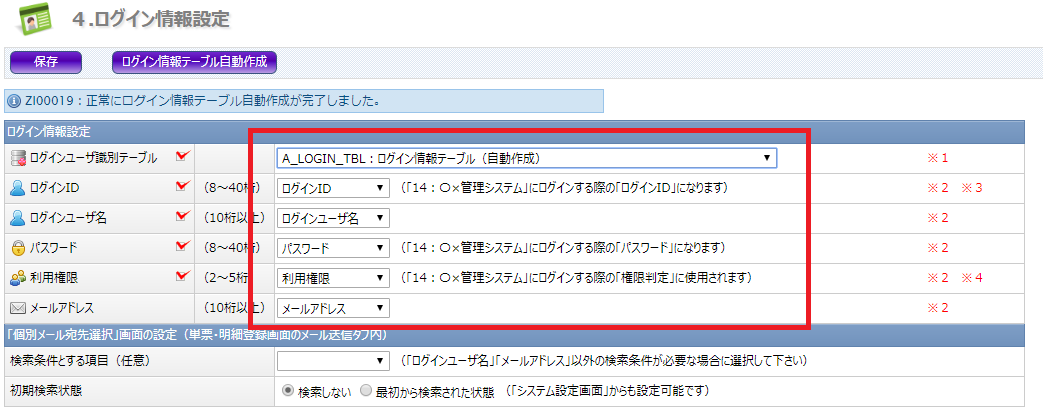The width and height of the screenshot is (1043, 417).
Task: Click the red checkmark beside ログインID
Action: point(182,186)
